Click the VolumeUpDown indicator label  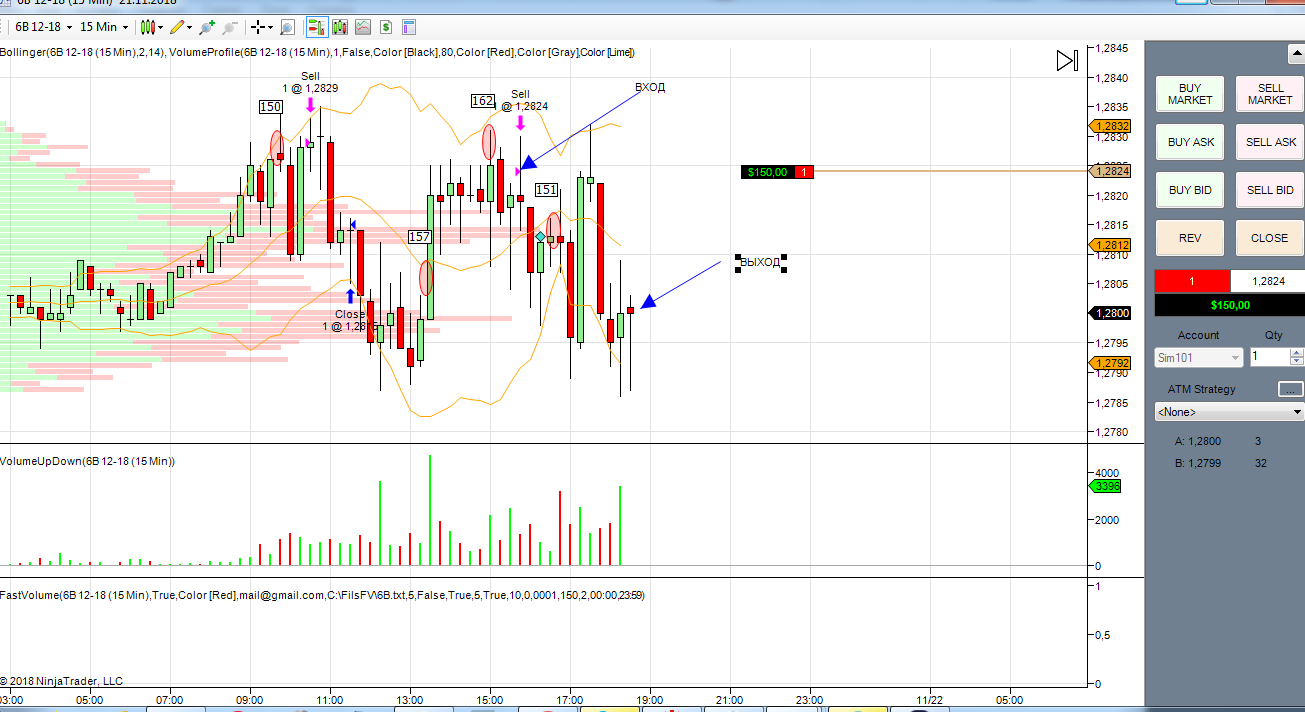88,461
